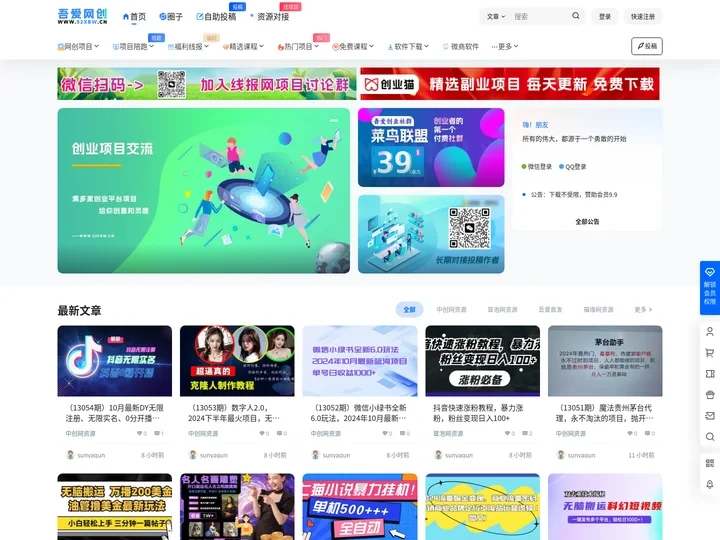The height and width of the screenshot is (540, 720).
Task: Open the coupon ticket sidebar icon
Action: coord(709,374)
